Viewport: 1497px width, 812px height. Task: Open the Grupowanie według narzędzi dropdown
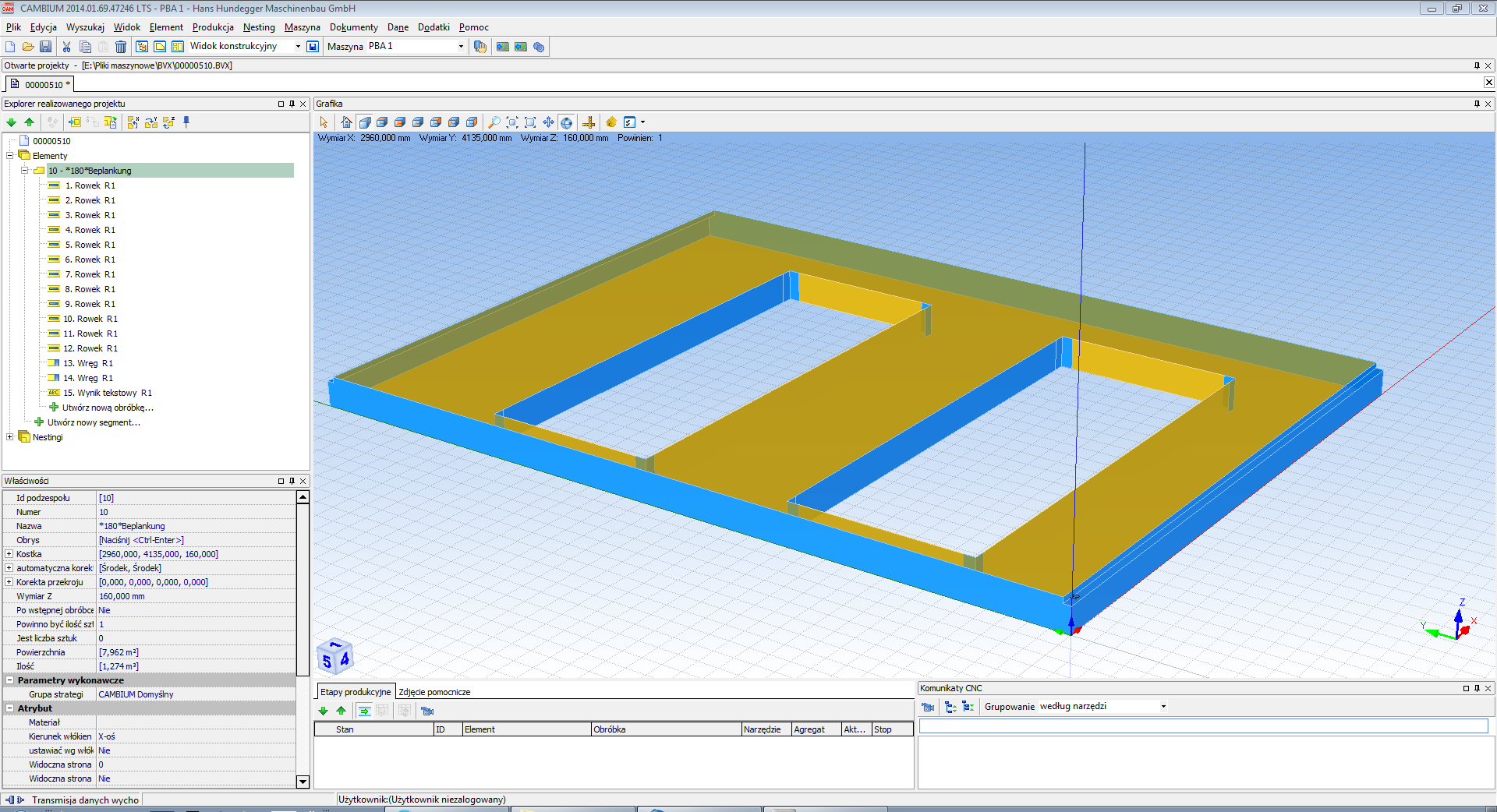tap(1163, 707)
